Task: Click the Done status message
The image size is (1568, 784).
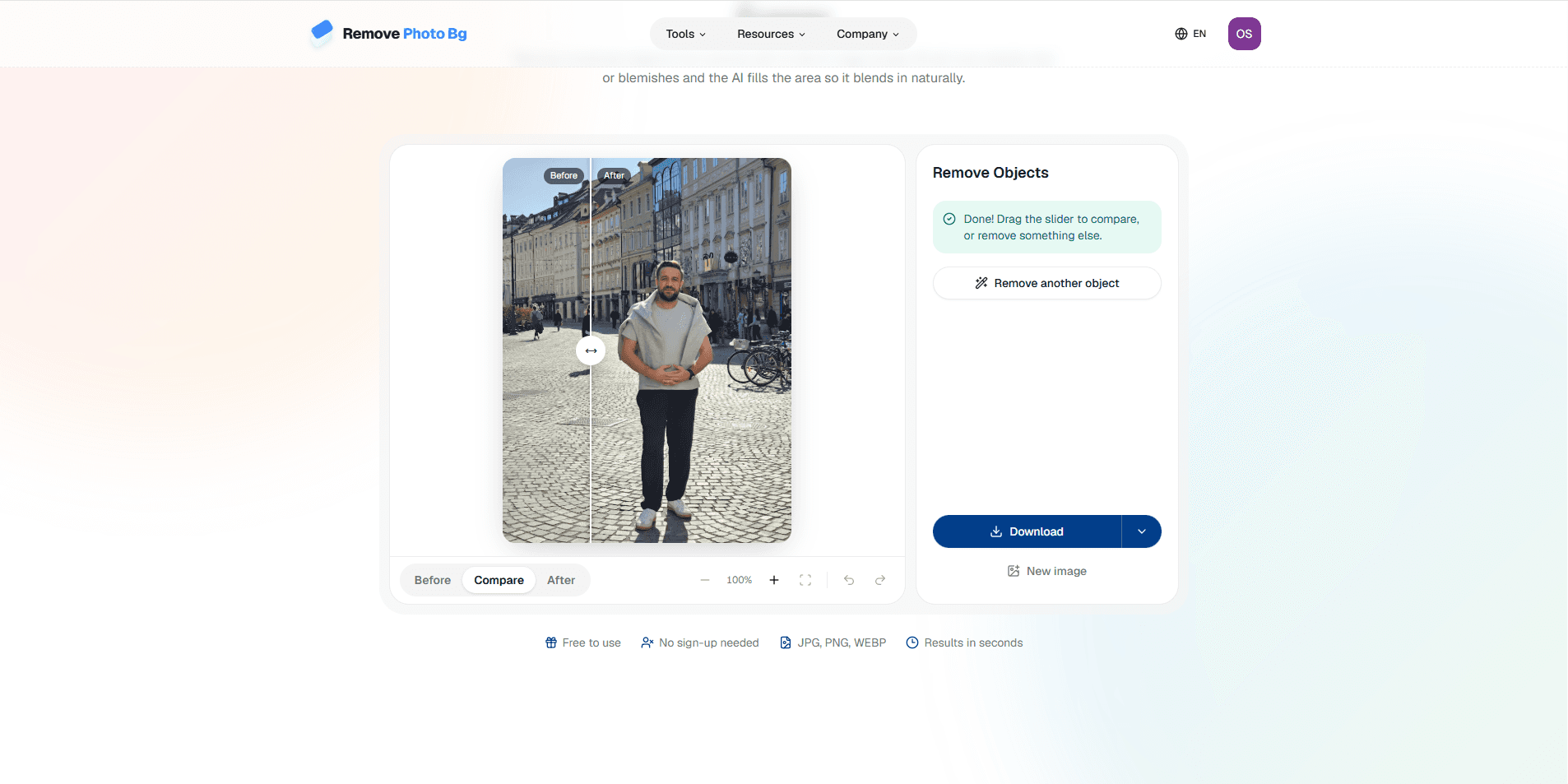Action: click(1047, 227)
